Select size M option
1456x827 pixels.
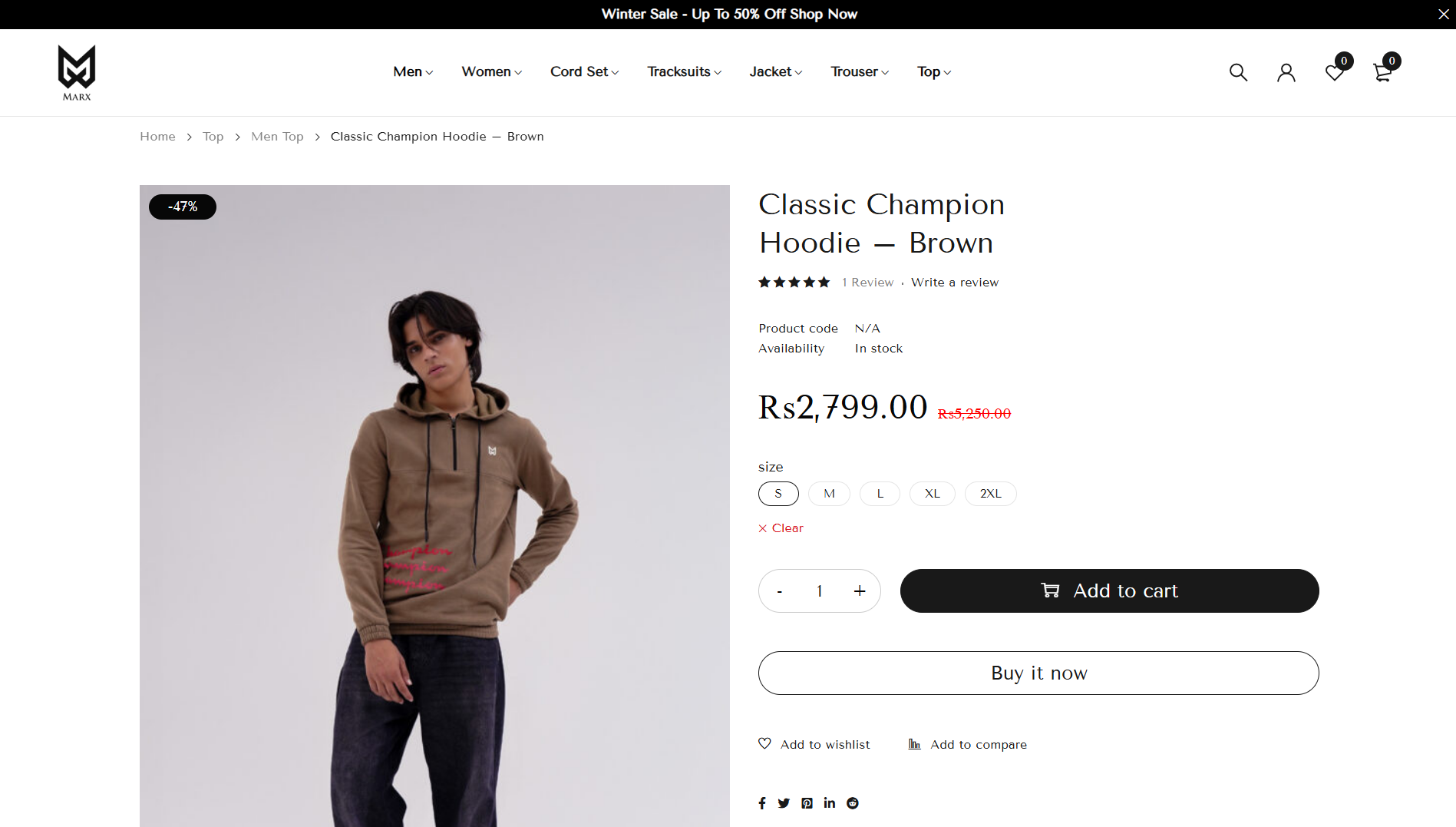tap(829, 494)
